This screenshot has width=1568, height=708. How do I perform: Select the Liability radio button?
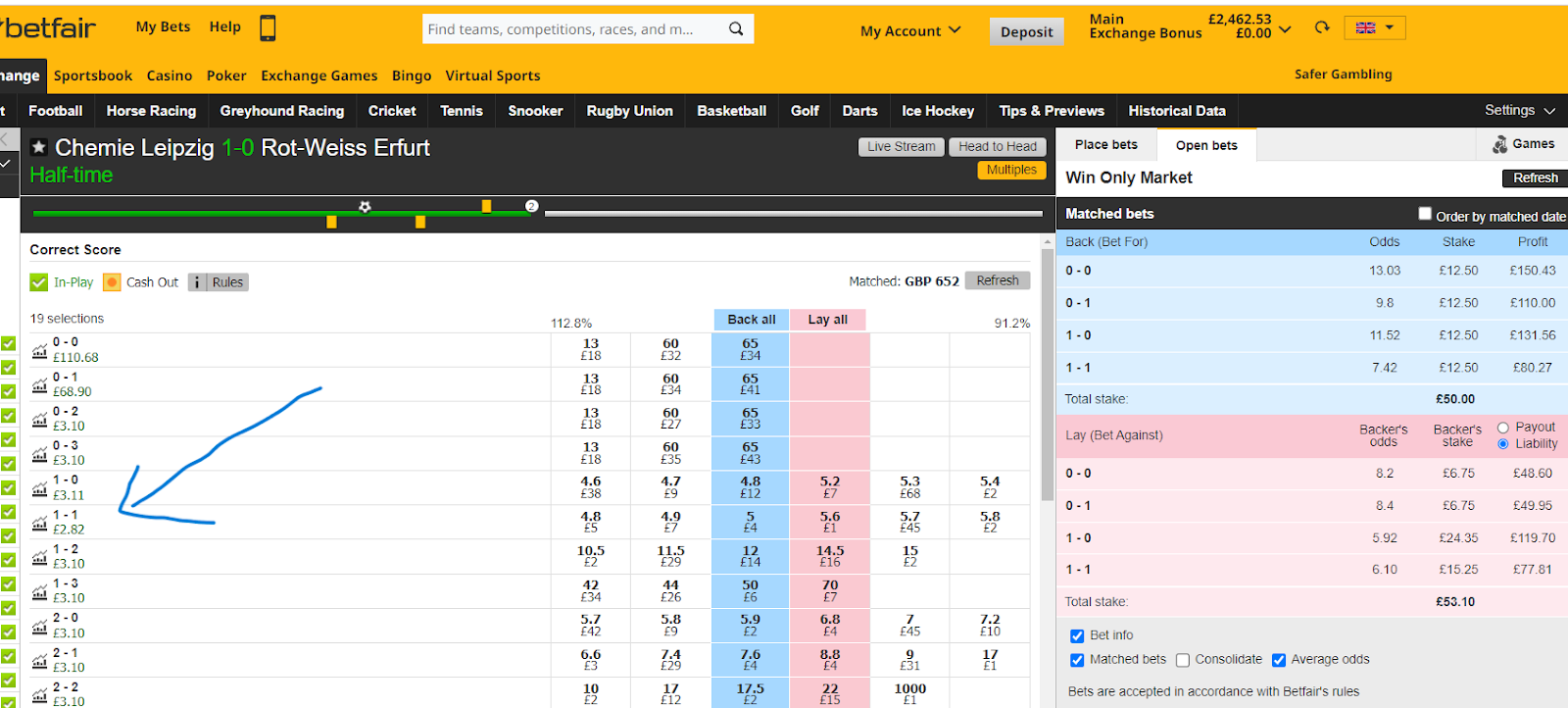pyautogui.click(x=1503, y=444)
